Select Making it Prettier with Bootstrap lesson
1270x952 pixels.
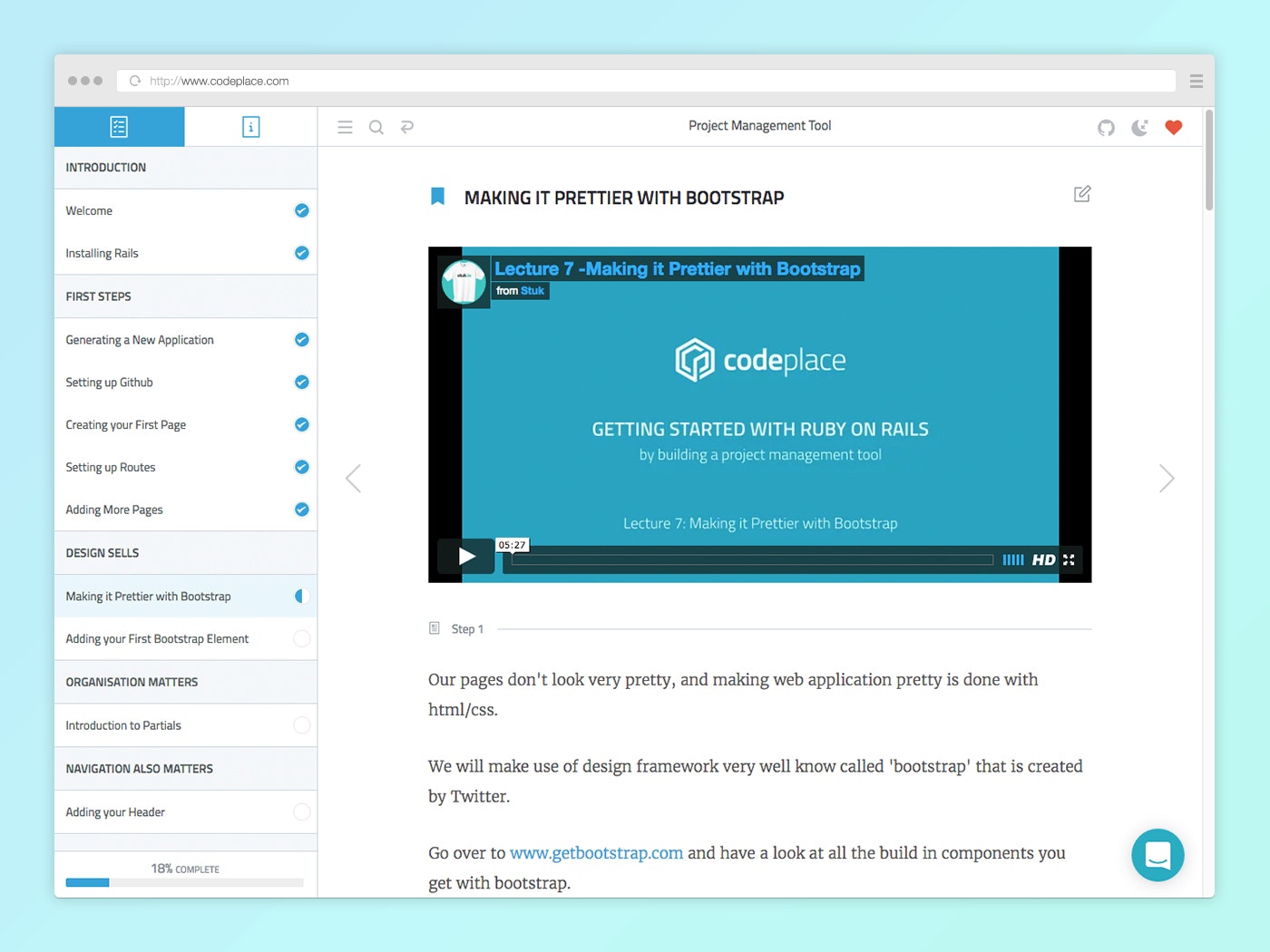click(x=186, y=596)
